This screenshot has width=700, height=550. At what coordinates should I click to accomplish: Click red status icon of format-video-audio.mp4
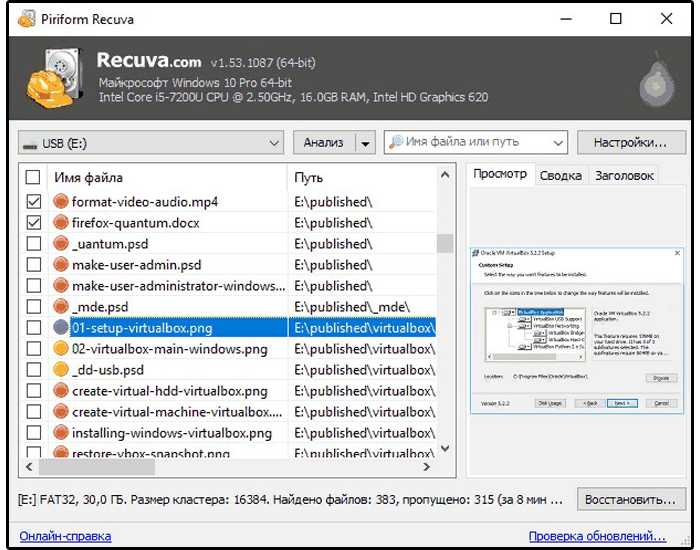[x=61, y=201]
